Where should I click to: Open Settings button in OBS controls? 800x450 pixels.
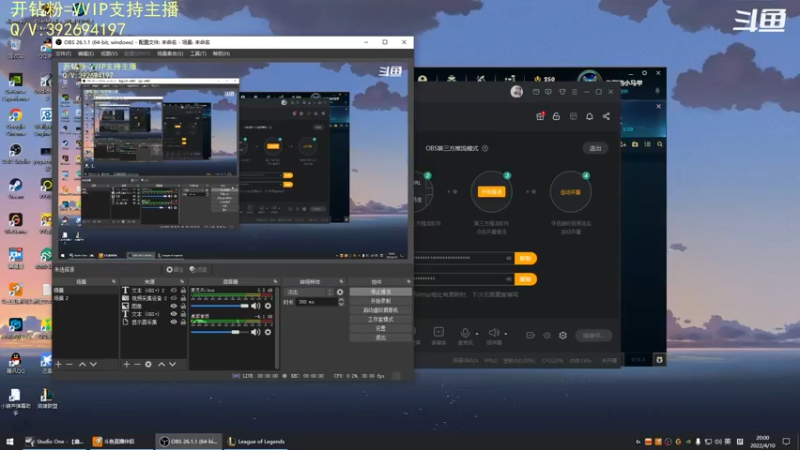(x=381, y=329)
